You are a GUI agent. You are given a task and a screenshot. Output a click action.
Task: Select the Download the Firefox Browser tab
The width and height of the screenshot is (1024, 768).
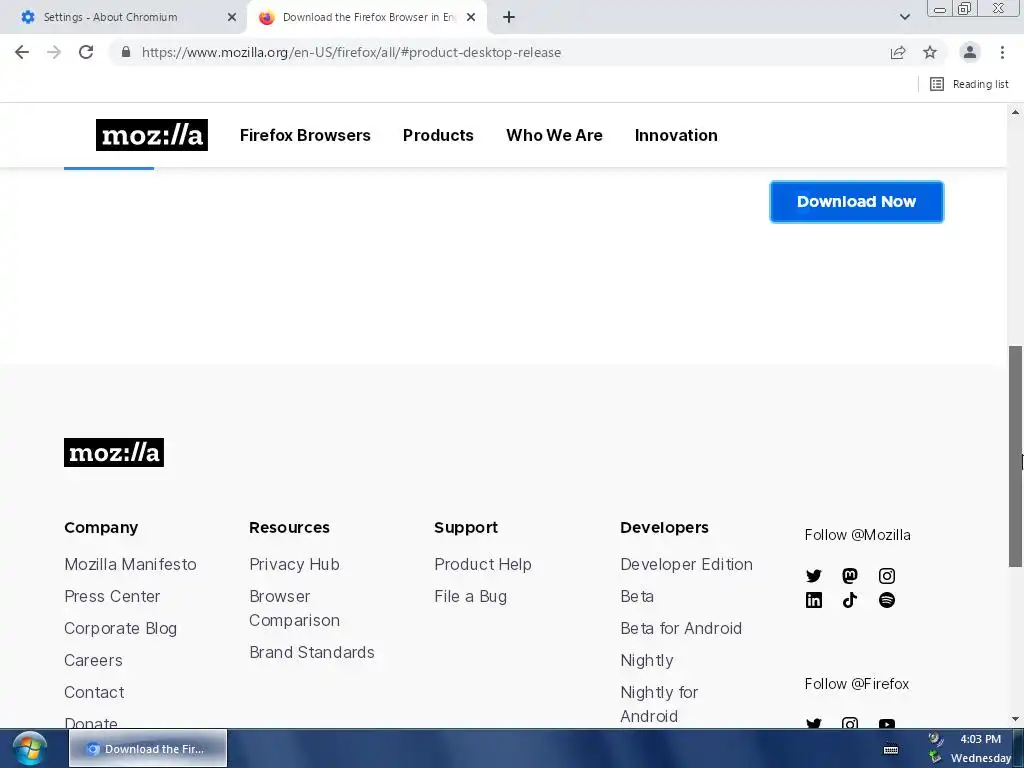pos(369,17)
